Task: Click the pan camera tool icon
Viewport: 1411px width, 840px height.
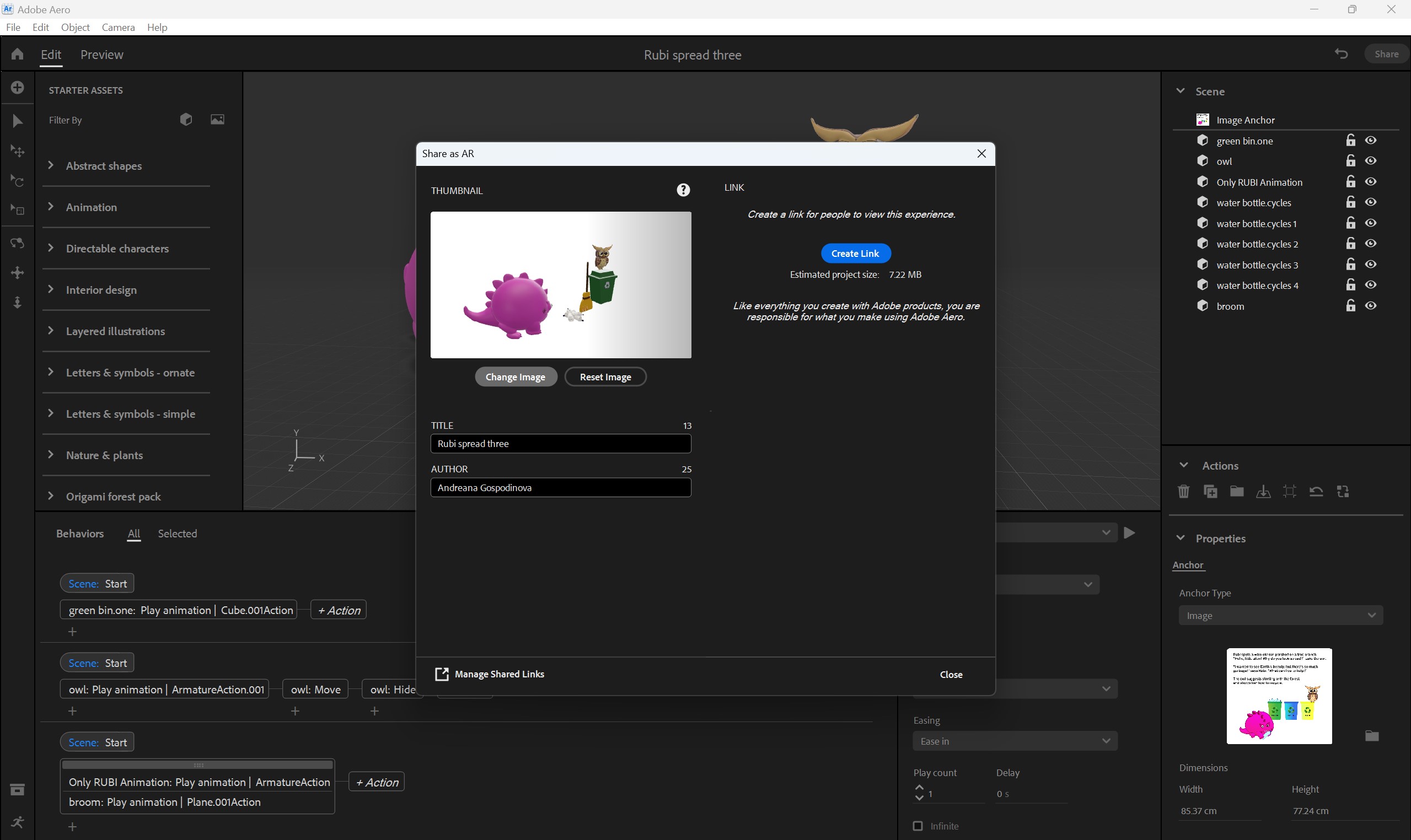Action: [x=18, y=272]
